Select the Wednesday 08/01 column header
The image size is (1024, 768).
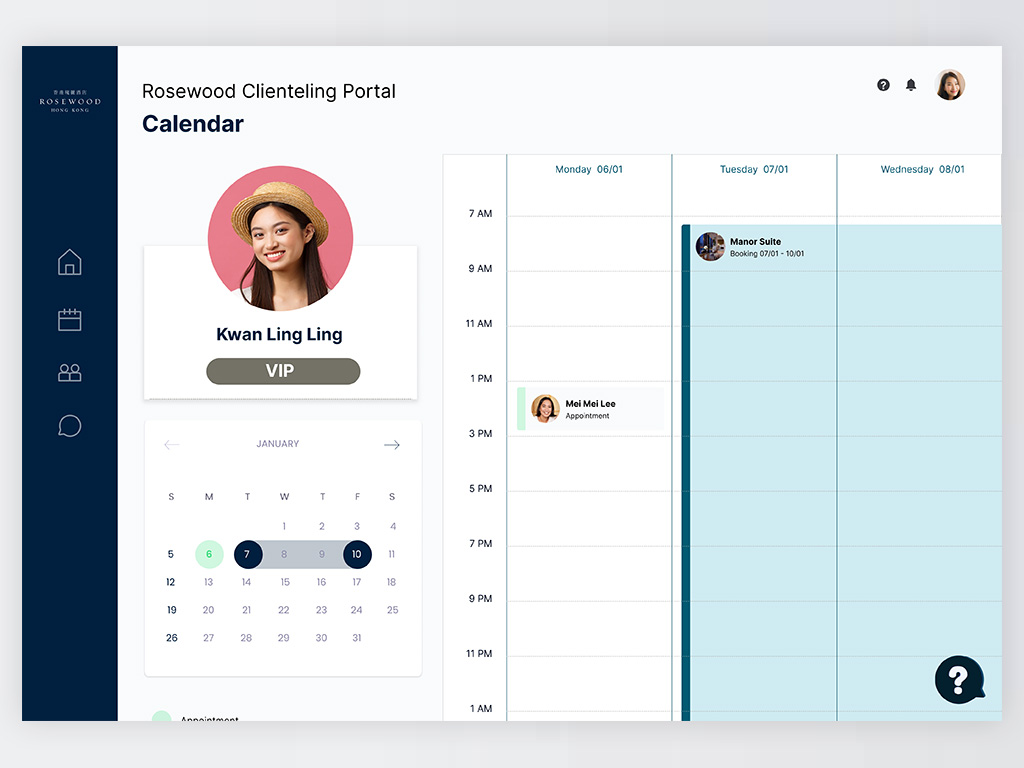tap(922, 169)
